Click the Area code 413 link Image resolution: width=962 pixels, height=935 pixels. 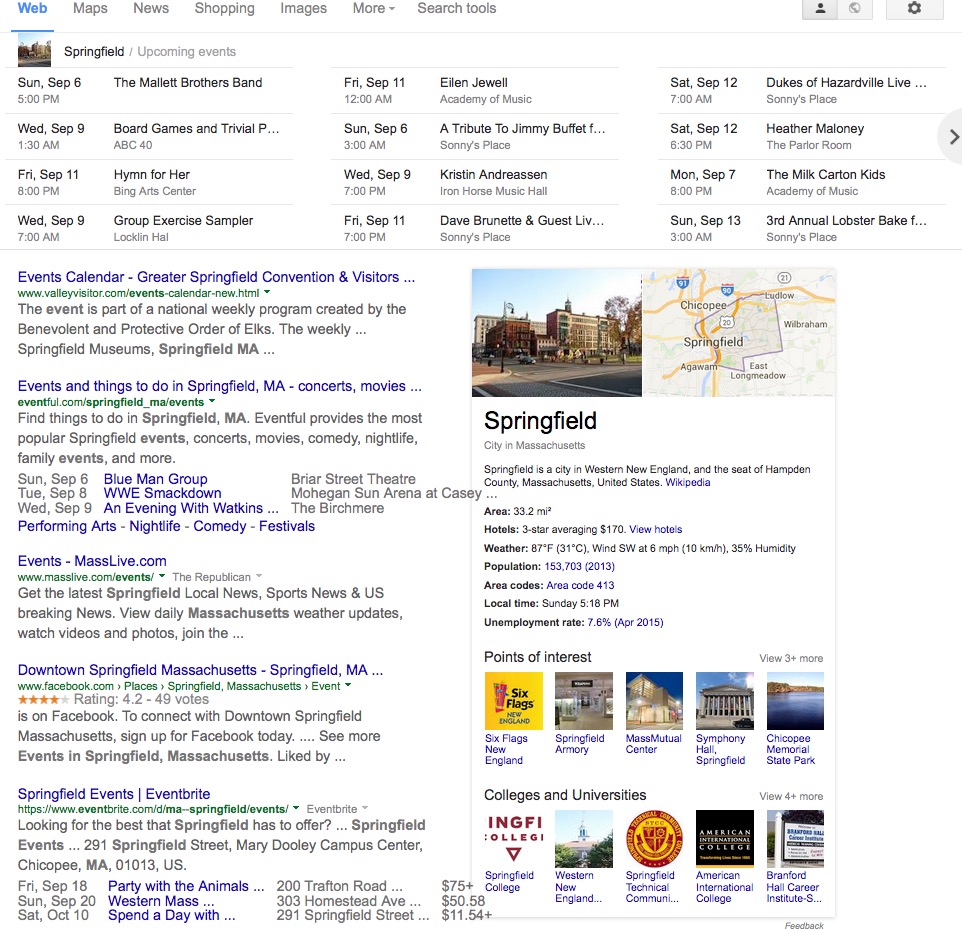pos(580,585)
